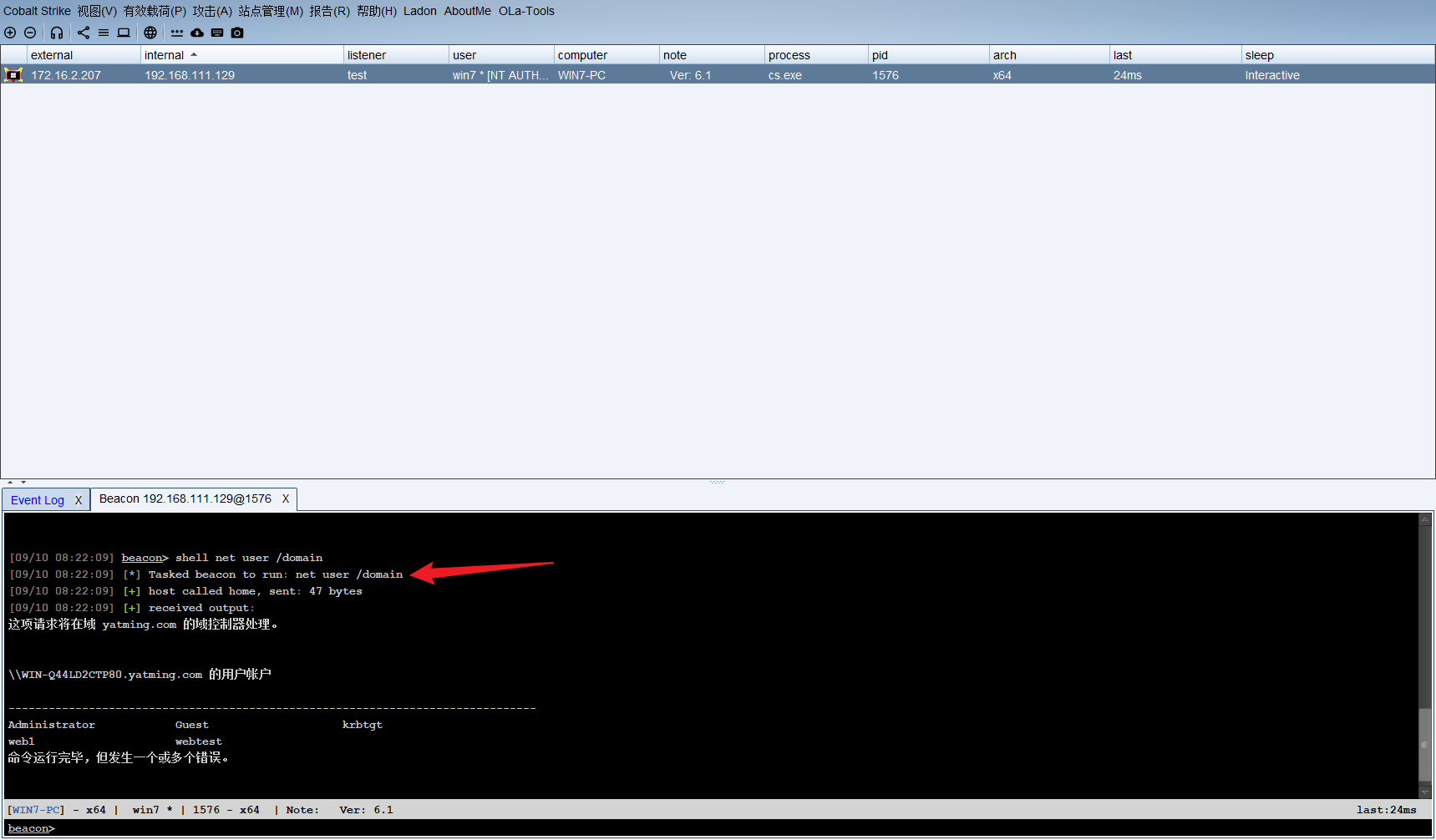Close the Event Log tab
This screenshot has width=1436, height=840.
(79, 500)
